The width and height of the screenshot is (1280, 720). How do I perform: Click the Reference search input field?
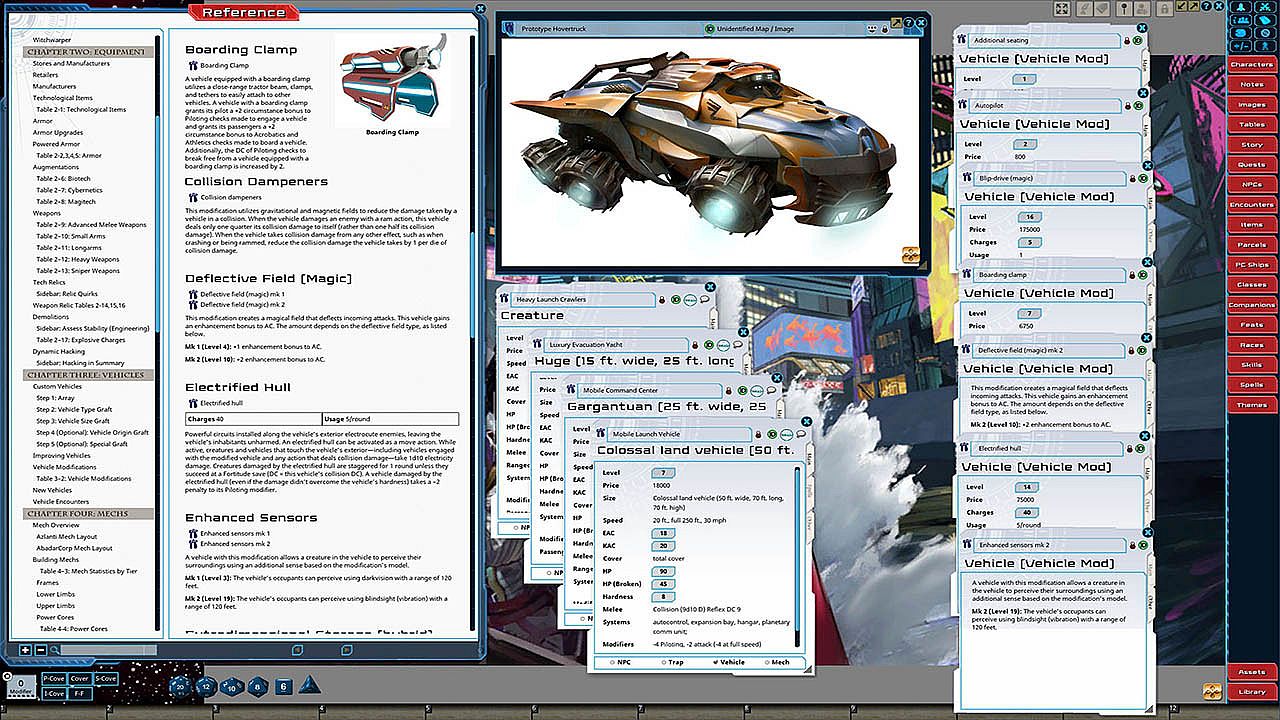[110, 650]
